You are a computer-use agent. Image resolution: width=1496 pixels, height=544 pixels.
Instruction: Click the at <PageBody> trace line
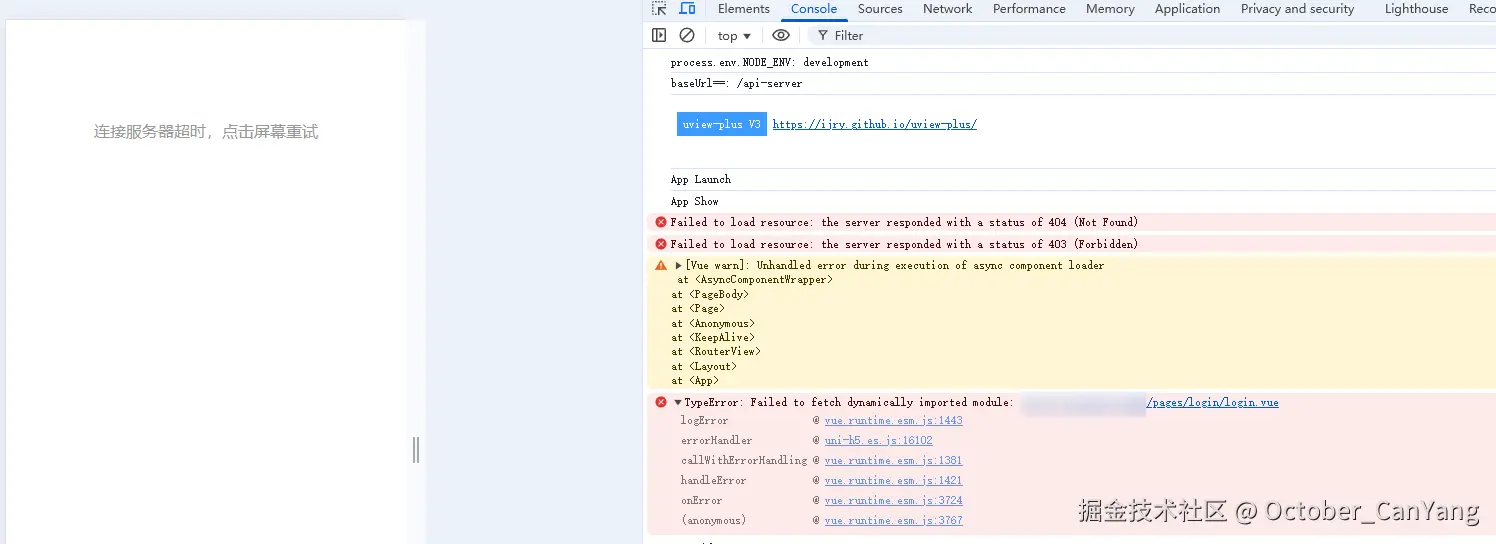tap(710, 295)
